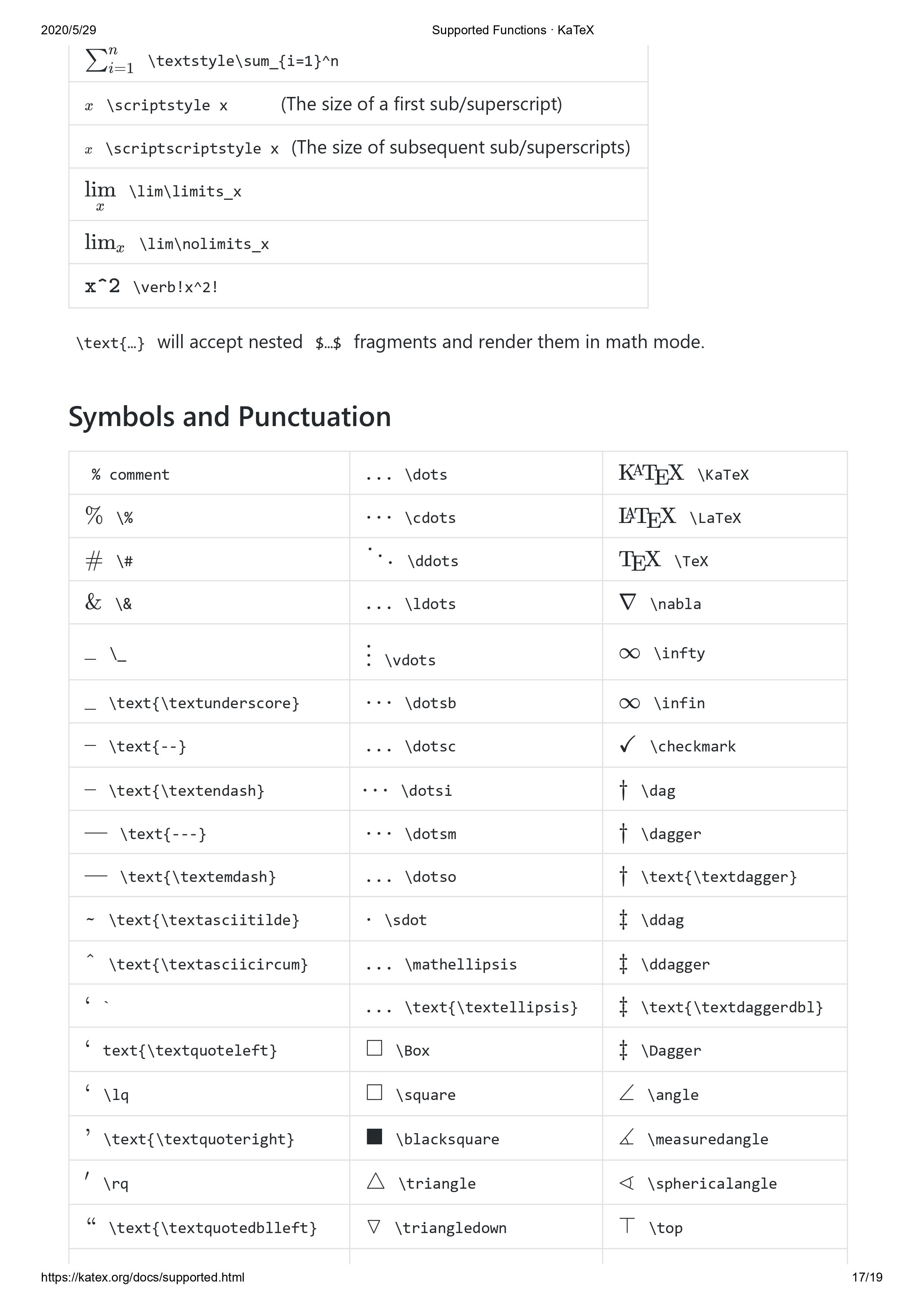
Task: Click the vertical dots symbol beside \vdots
Action: tap(369, 655)
